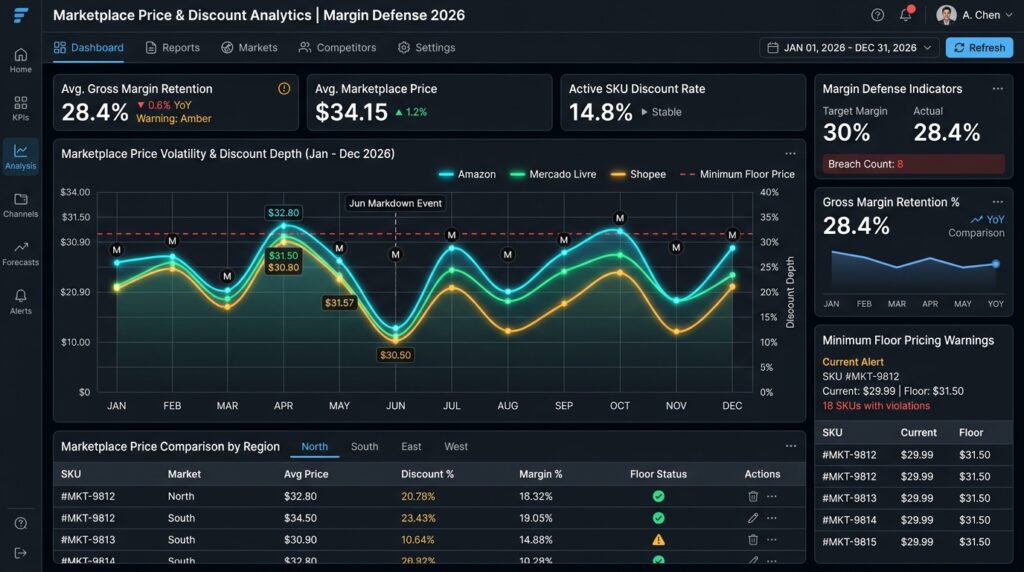Click the Discount % column header
This screenshot has height=572, width=1024.
pyautogui.click(x=427, y=474)
